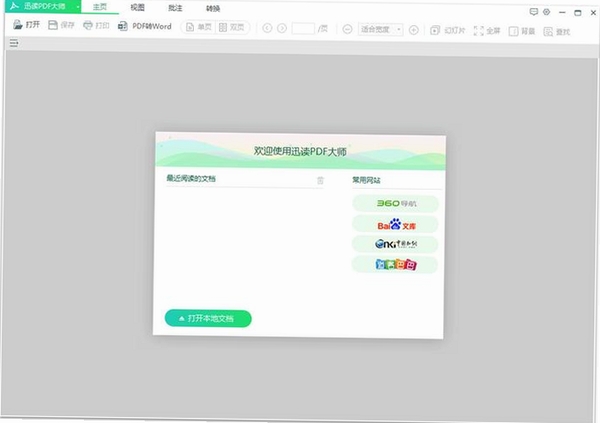Enter 全屏 fullscreen mode
Screen dimensions: 600x423
tap(487, 31)
